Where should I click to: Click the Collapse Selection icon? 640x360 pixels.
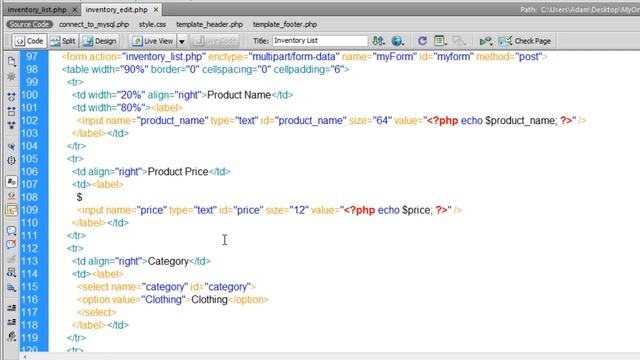click(x=11, y=111)
